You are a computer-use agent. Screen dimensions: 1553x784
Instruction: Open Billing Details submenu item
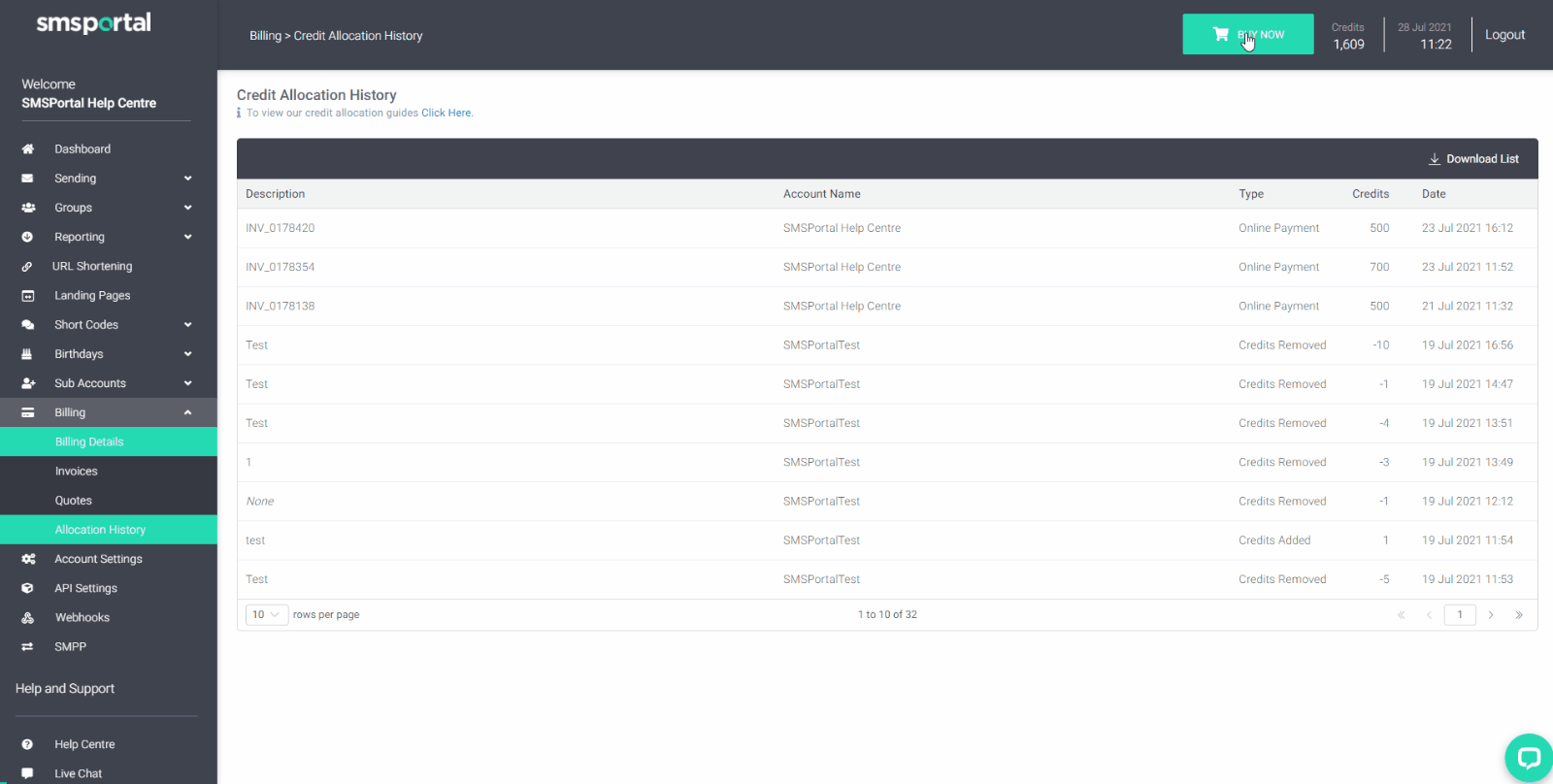pos(109,441)
